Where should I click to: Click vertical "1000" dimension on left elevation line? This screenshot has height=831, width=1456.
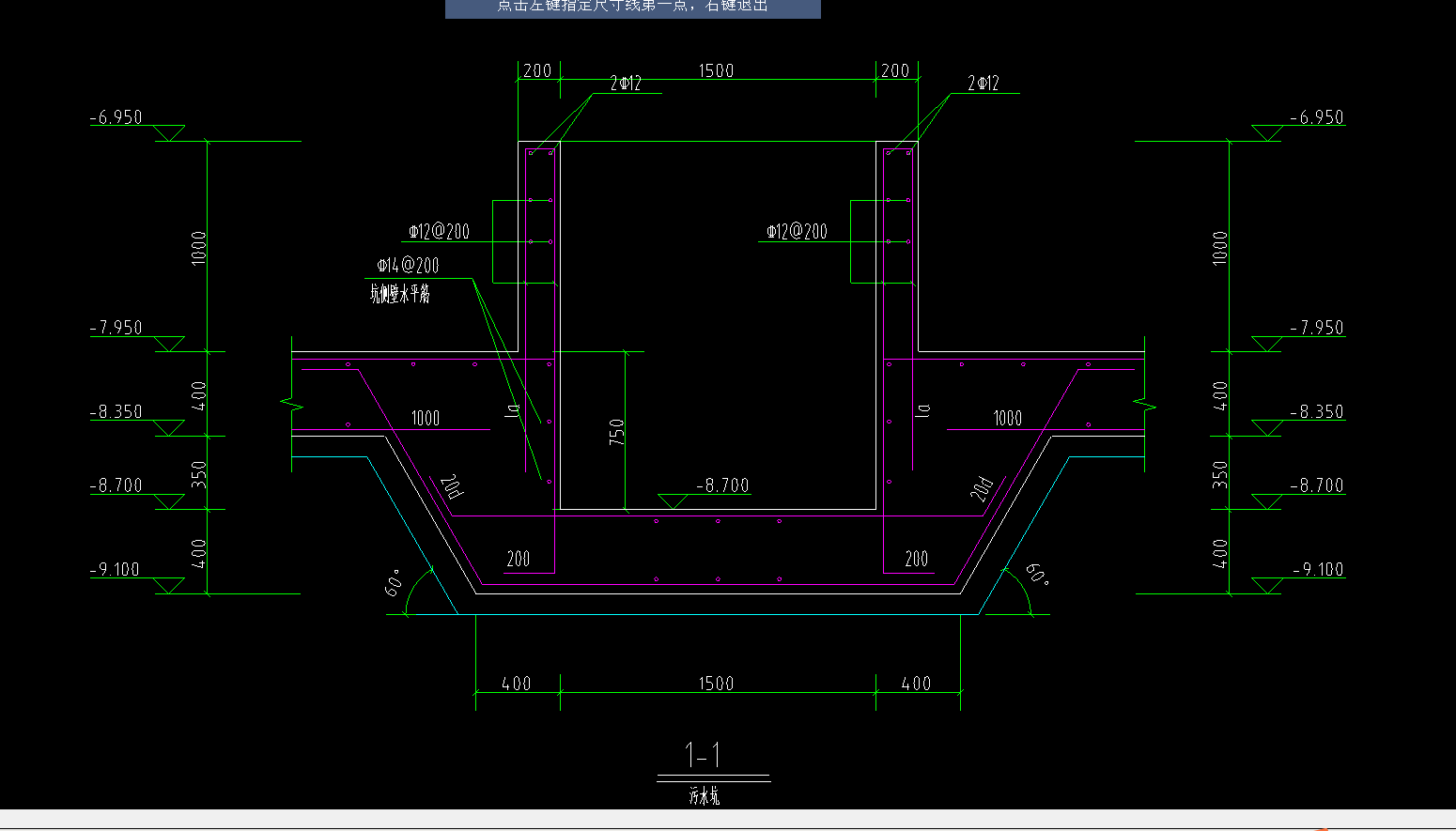click(198, 248)
